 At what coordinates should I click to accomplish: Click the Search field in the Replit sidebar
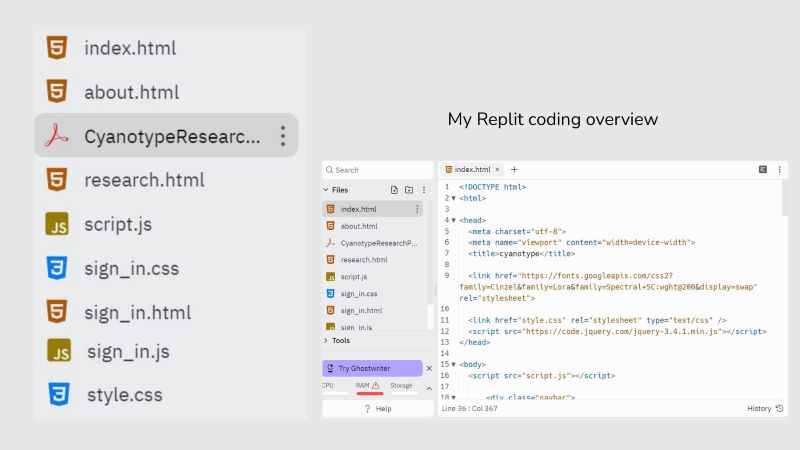(378, 170)
